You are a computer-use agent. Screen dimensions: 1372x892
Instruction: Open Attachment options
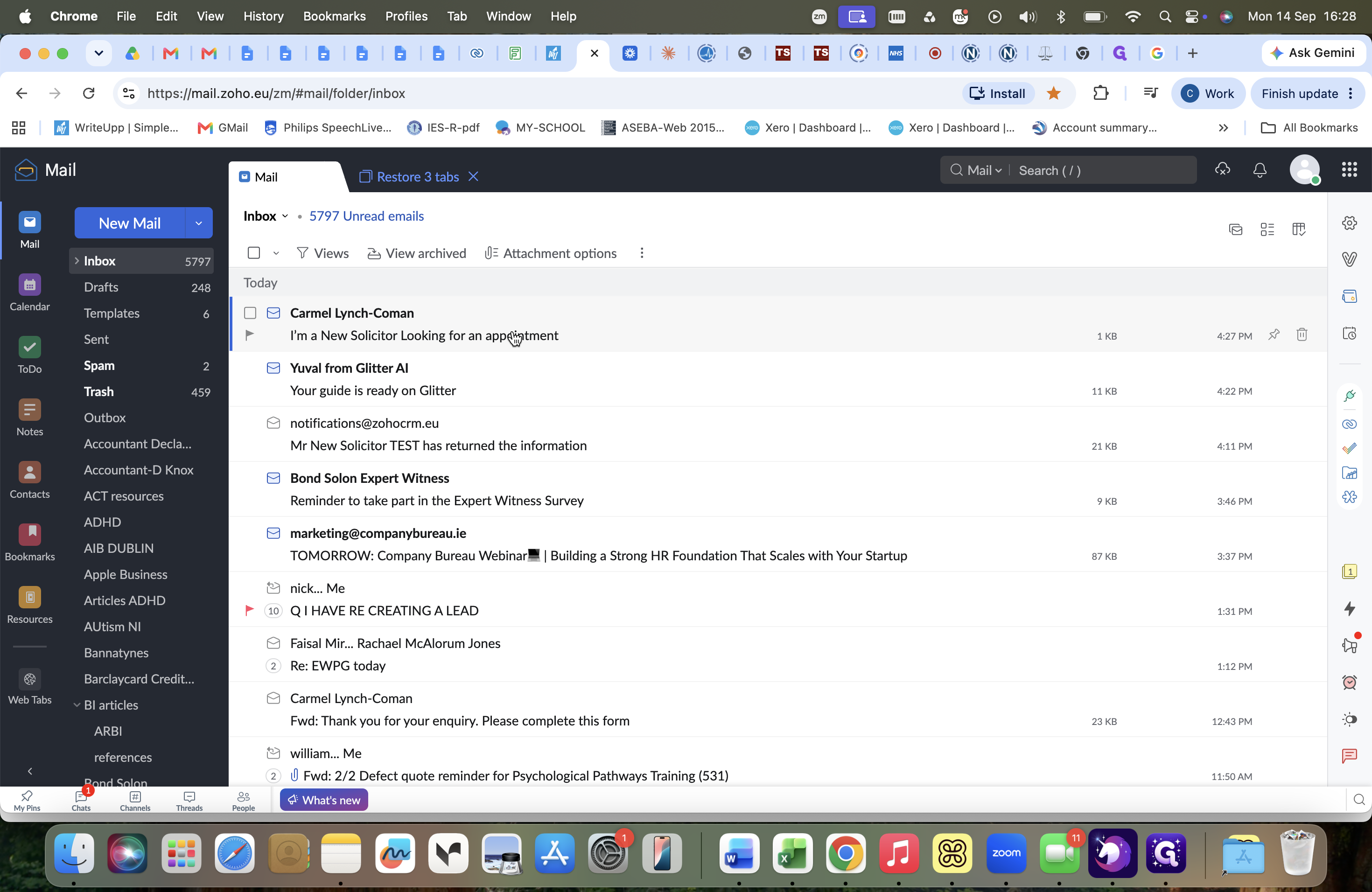tap(551, 253)
